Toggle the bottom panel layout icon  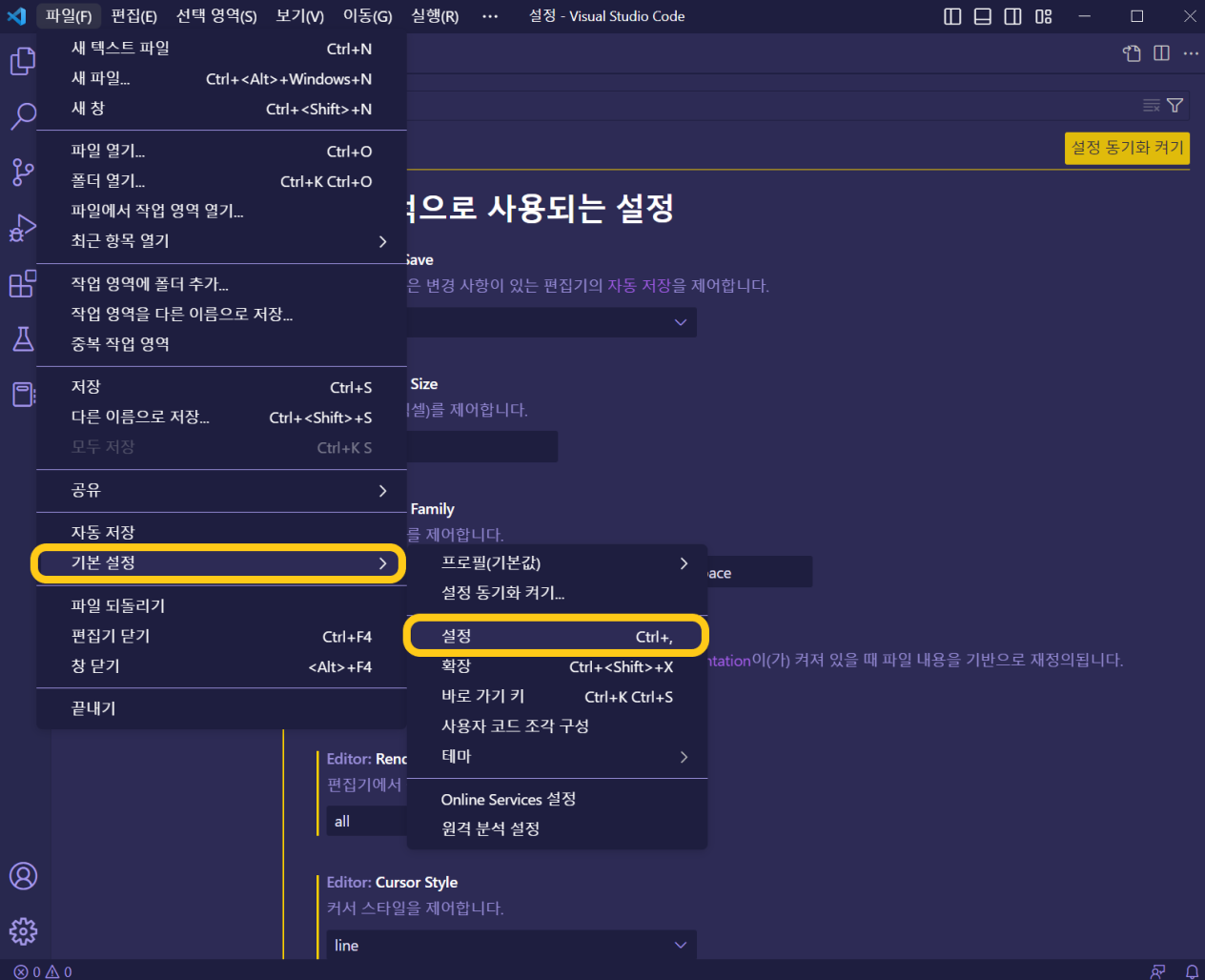coord(983,16)
